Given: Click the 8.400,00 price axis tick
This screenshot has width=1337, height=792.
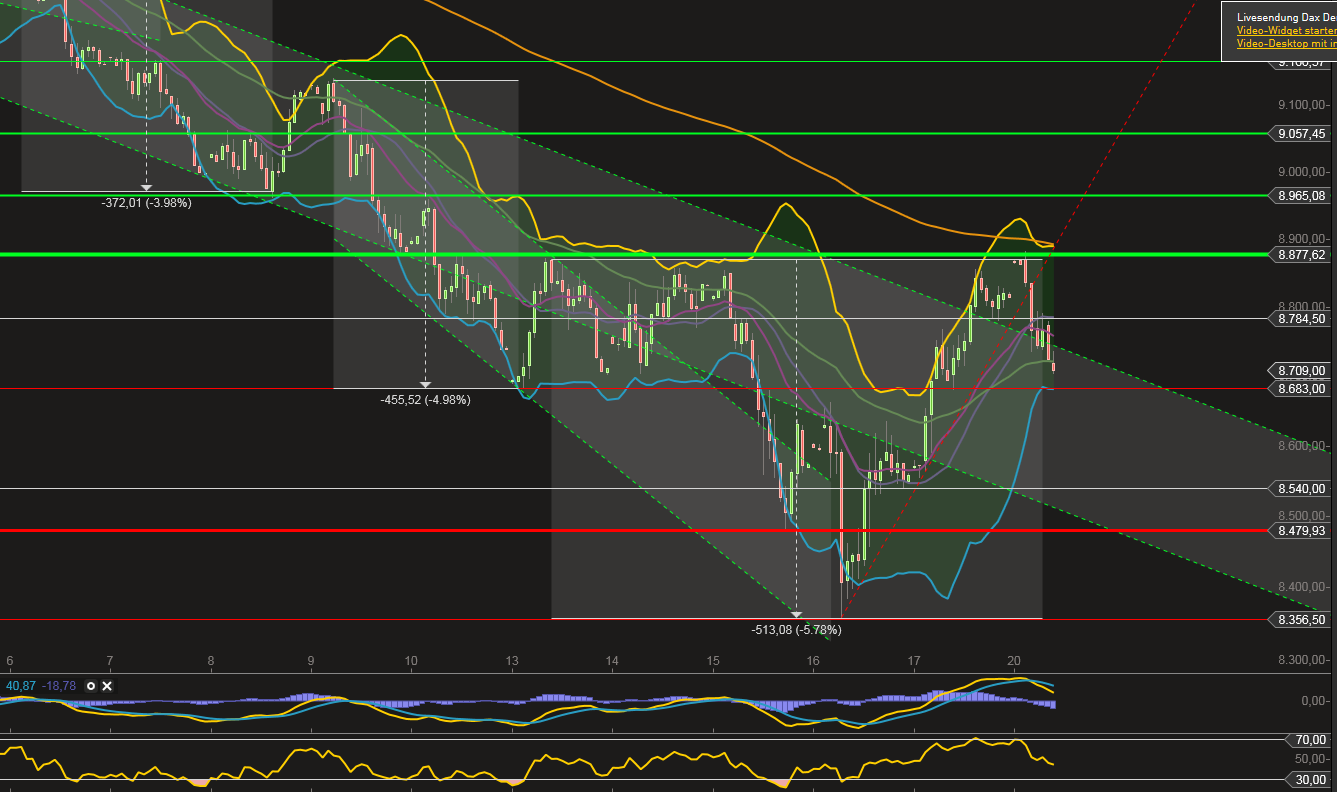Looking at the screenshot, I should tap(1303, 586).
